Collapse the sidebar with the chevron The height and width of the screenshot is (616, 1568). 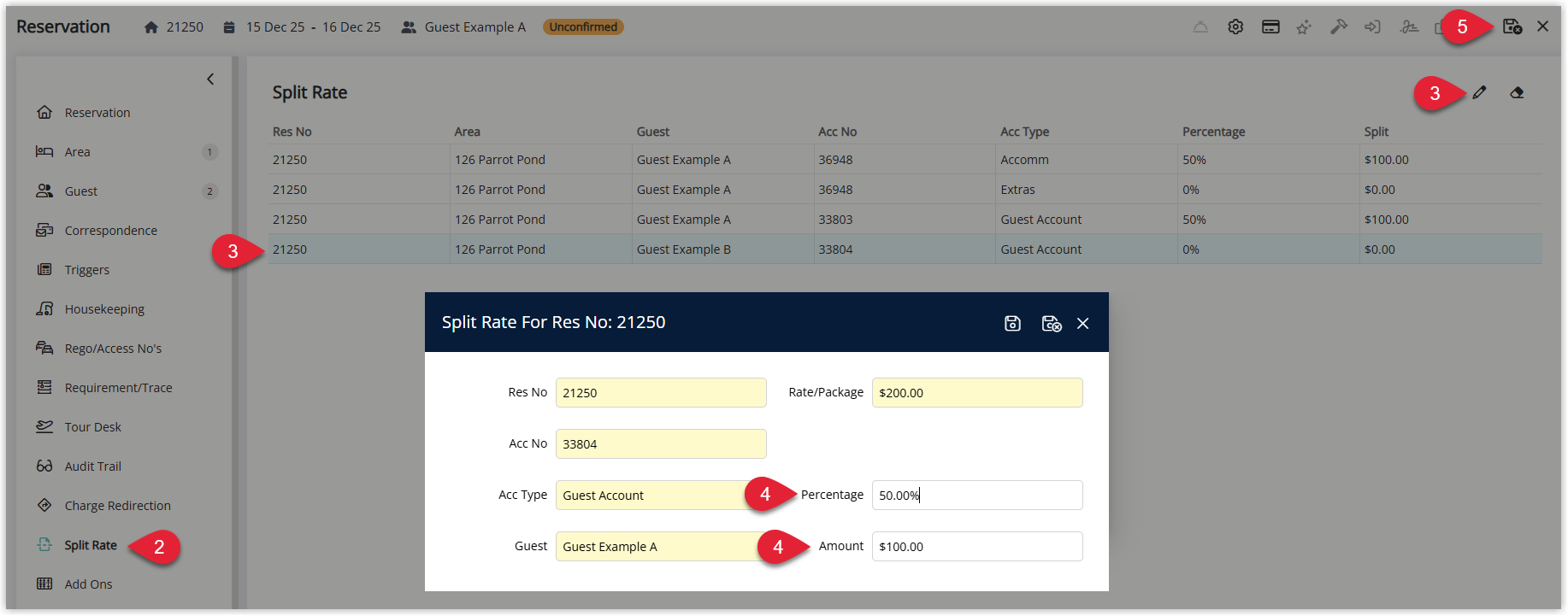(x=210, y=79)
